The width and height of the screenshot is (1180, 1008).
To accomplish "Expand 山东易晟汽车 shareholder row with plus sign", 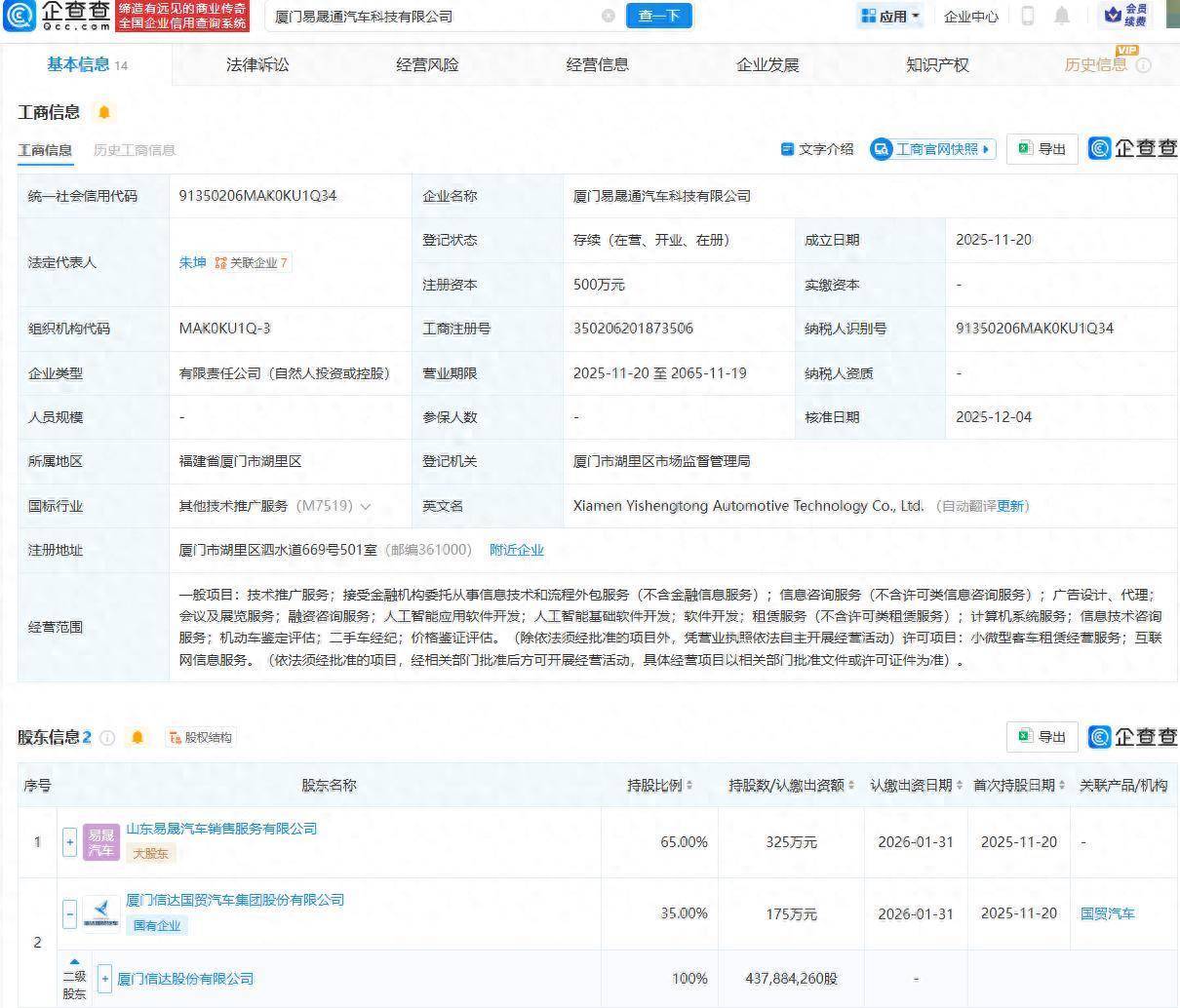I will (69, 842).
